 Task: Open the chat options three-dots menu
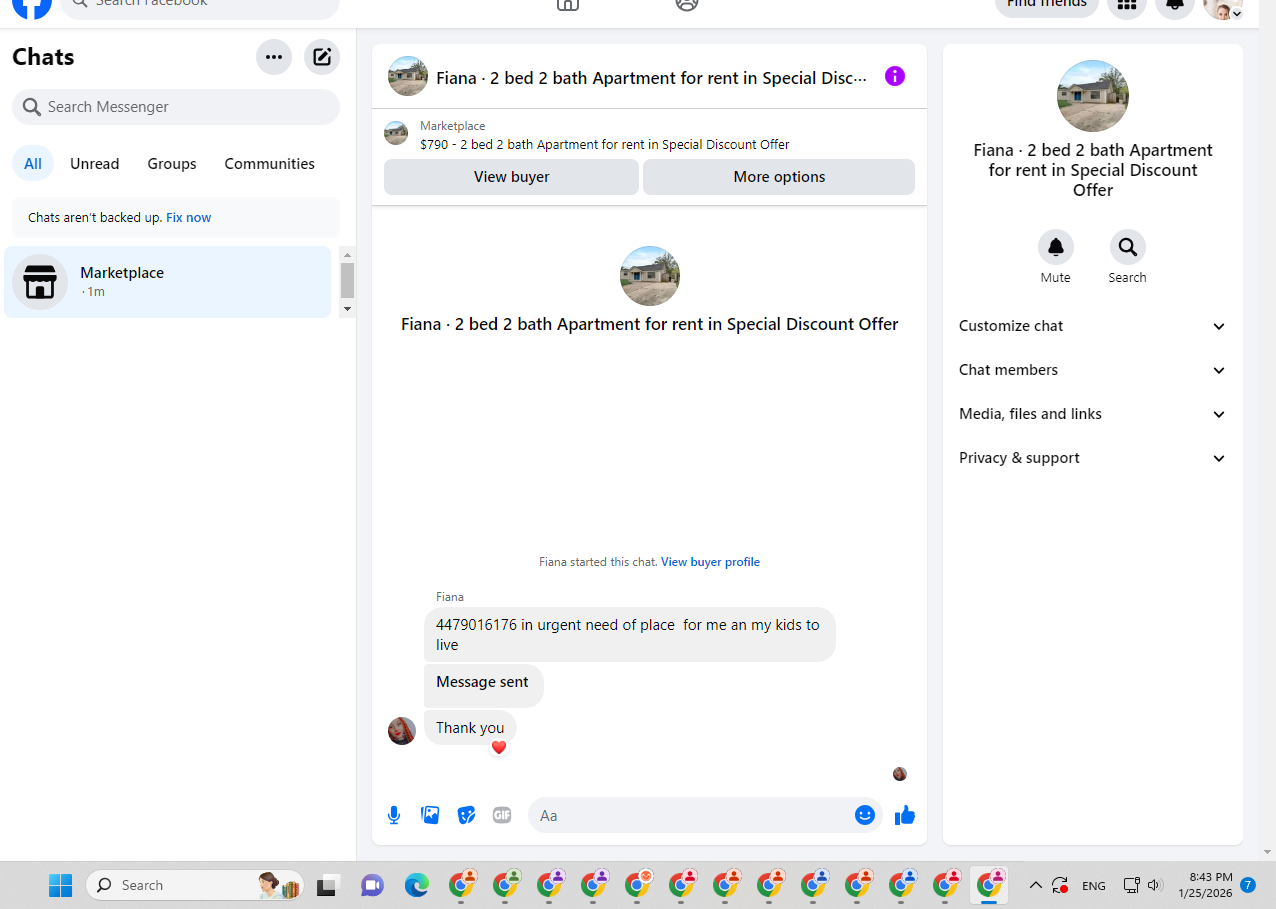[274, 57]
